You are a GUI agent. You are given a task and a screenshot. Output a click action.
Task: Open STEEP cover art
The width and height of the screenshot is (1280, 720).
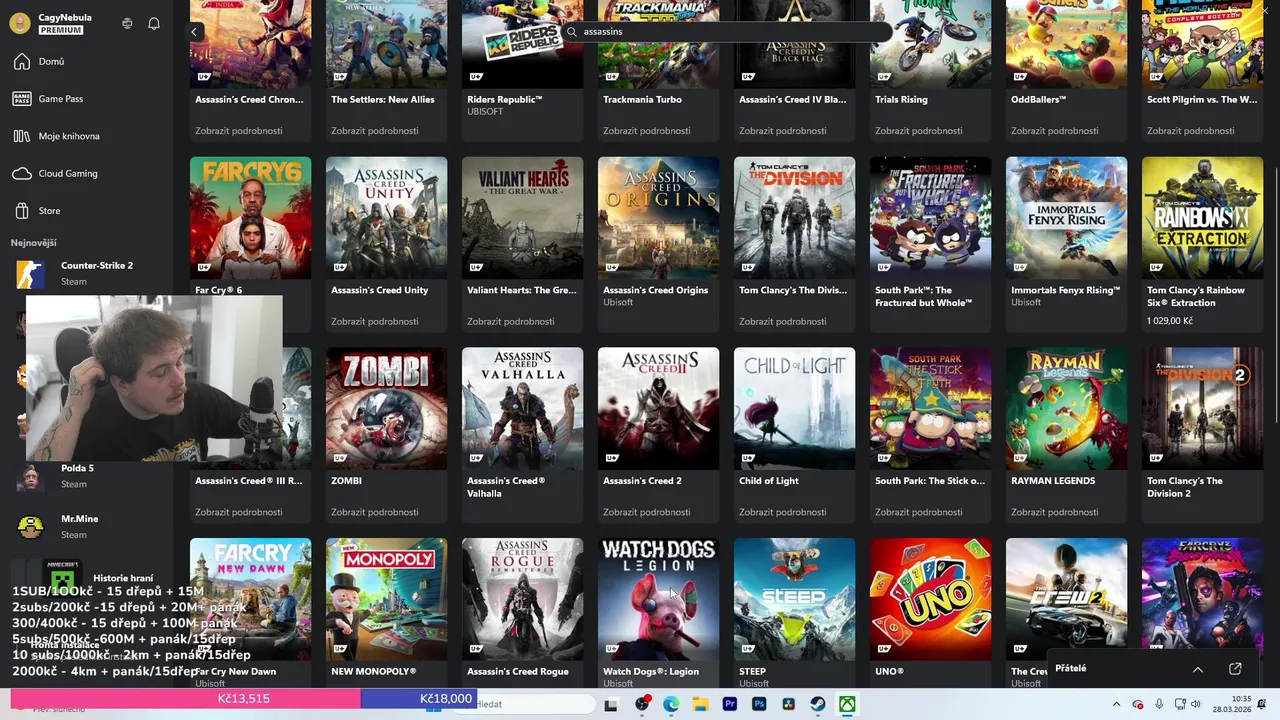coord(794,599)
